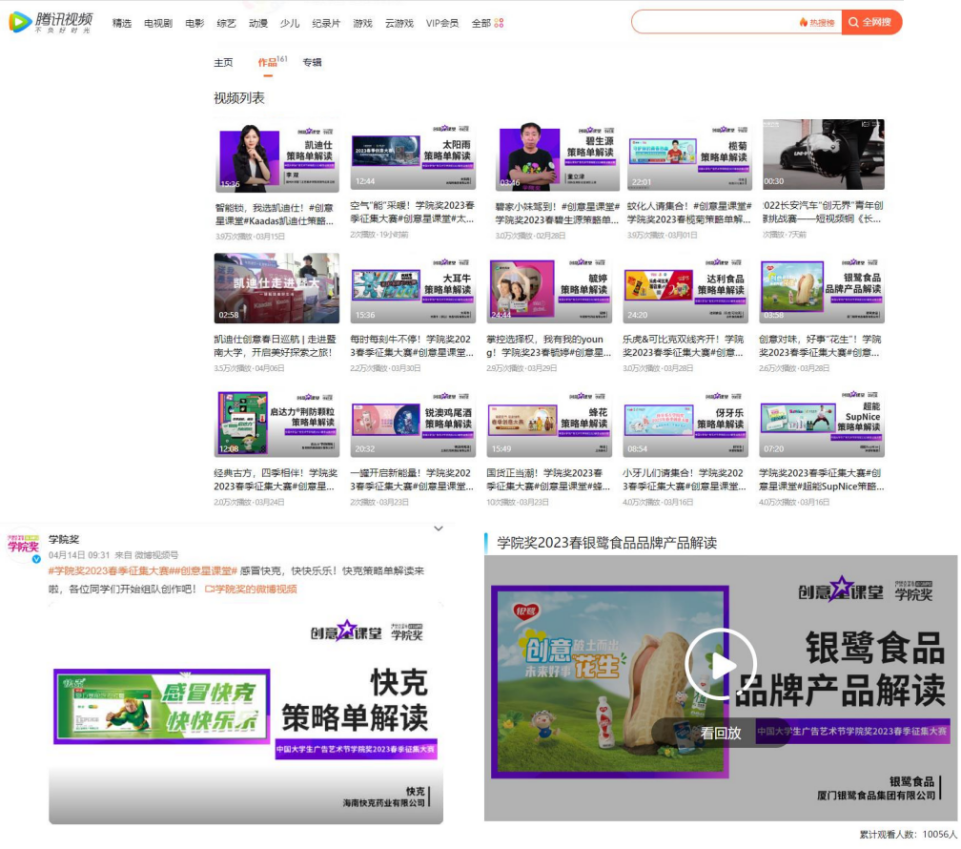Open the 银鹭食品品牌产品解读 list thumbnail
961x849 pixels.
822,288
